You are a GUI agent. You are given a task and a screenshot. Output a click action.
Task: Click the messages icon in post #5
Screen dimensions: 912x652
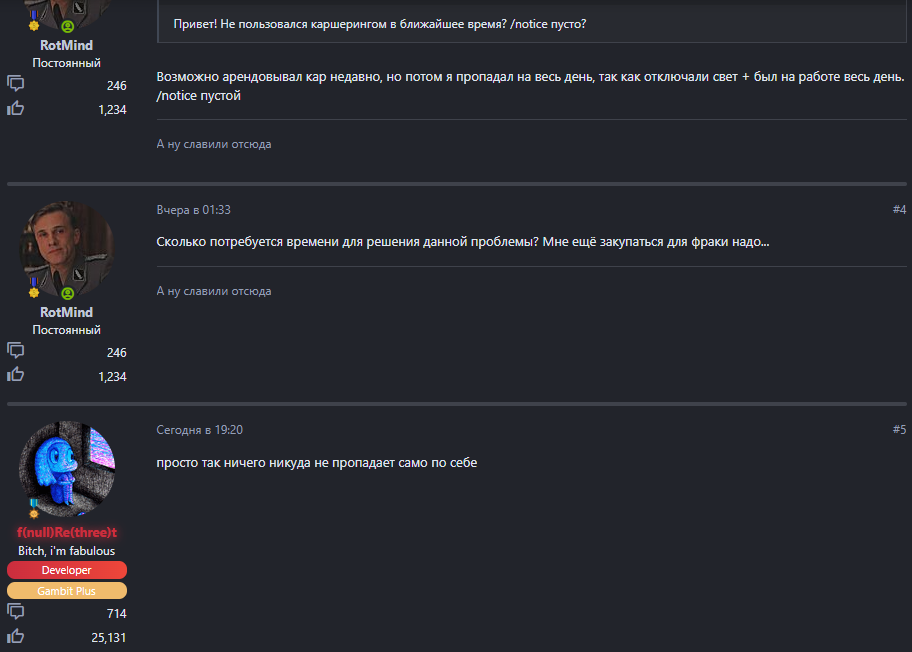pos(16,612)
